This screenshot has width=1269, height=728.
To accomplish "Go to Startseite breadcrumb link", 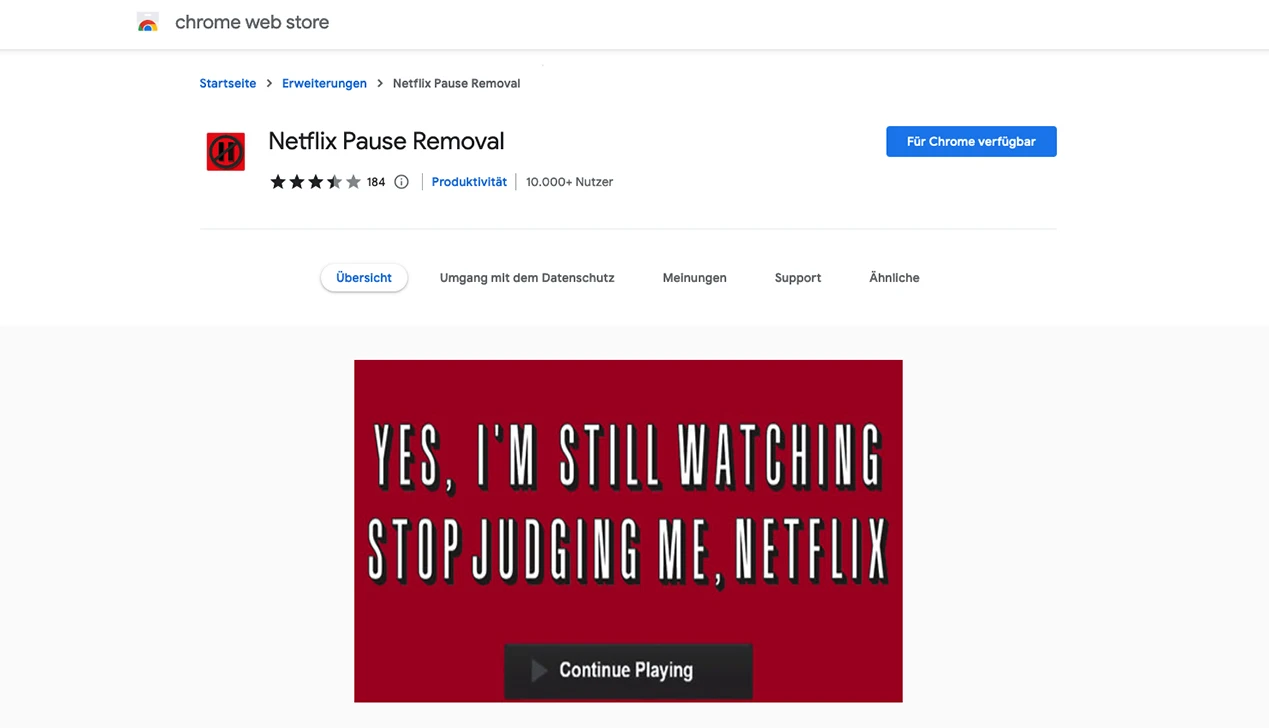I will coord(228,83).
